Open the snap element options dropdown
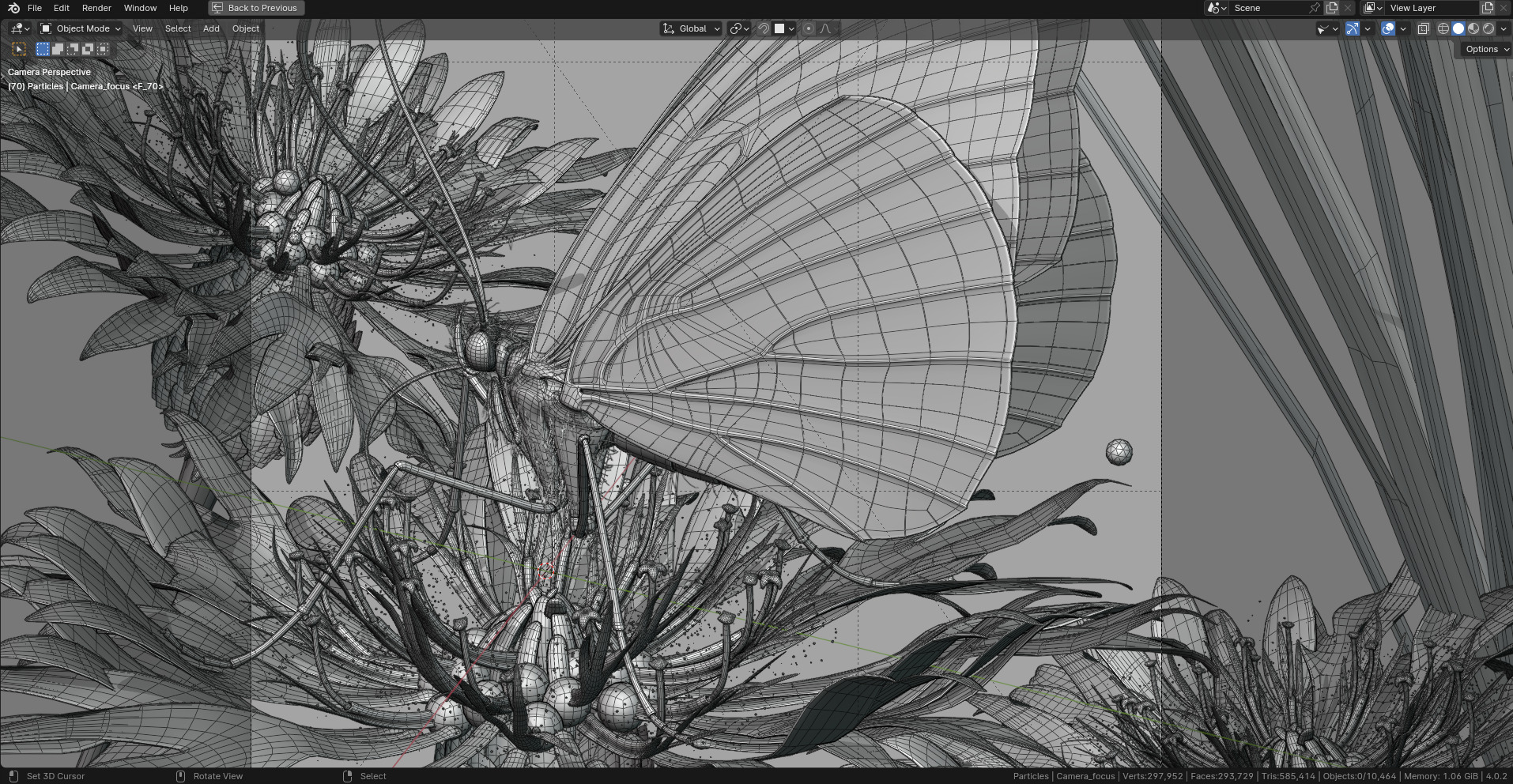 [x=784, y=28]
